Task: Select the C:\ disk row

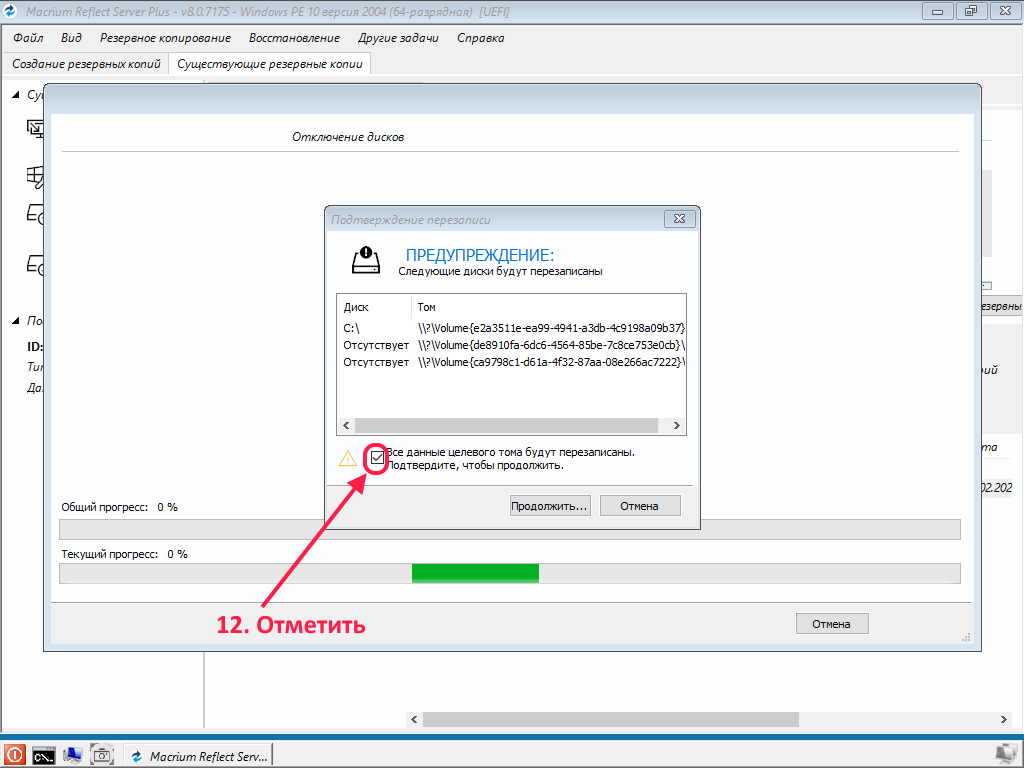Action: tap(511, 328)
